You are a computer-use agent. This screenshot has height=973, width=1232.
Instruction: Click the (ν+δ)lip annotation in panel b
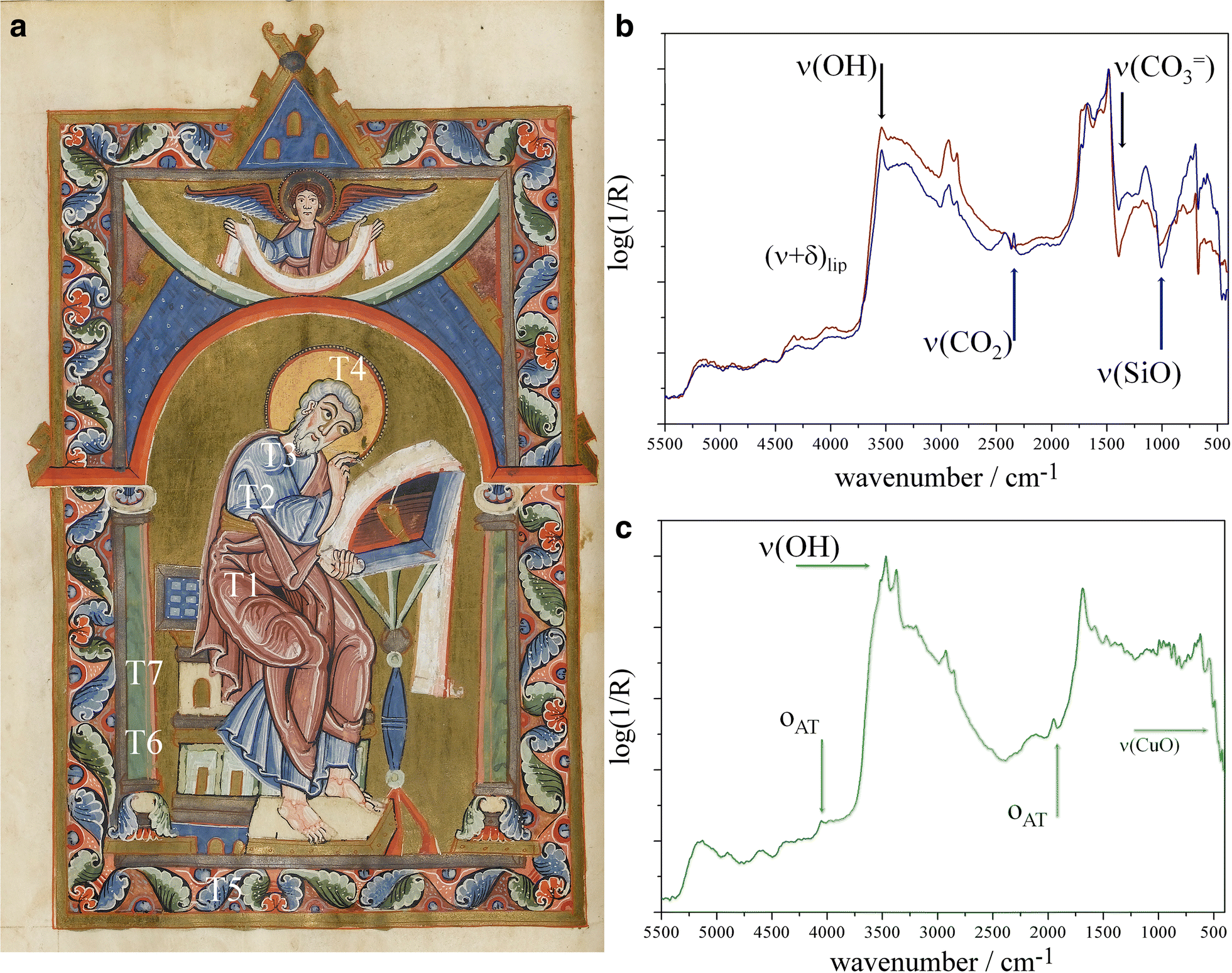point(805,258)
